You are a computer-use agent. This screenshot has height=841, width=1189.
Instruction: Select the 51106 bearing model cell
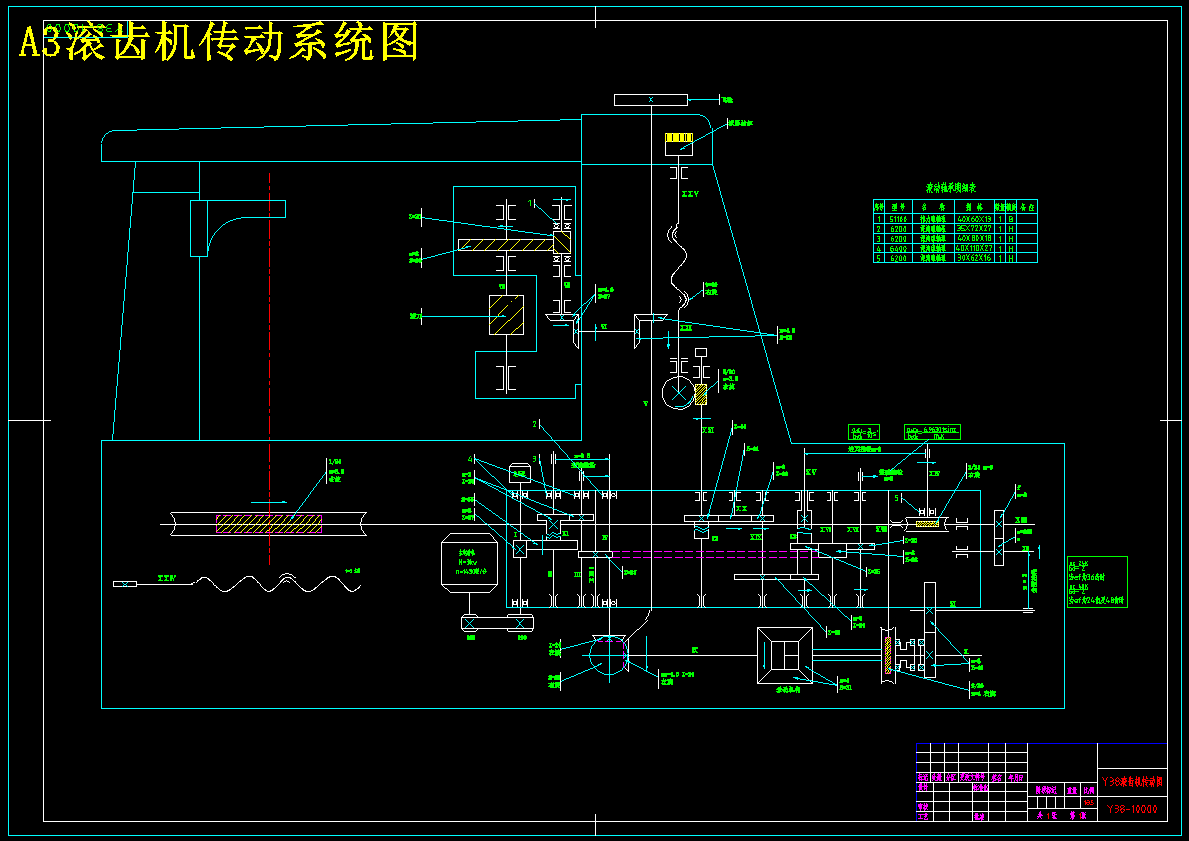899,218
